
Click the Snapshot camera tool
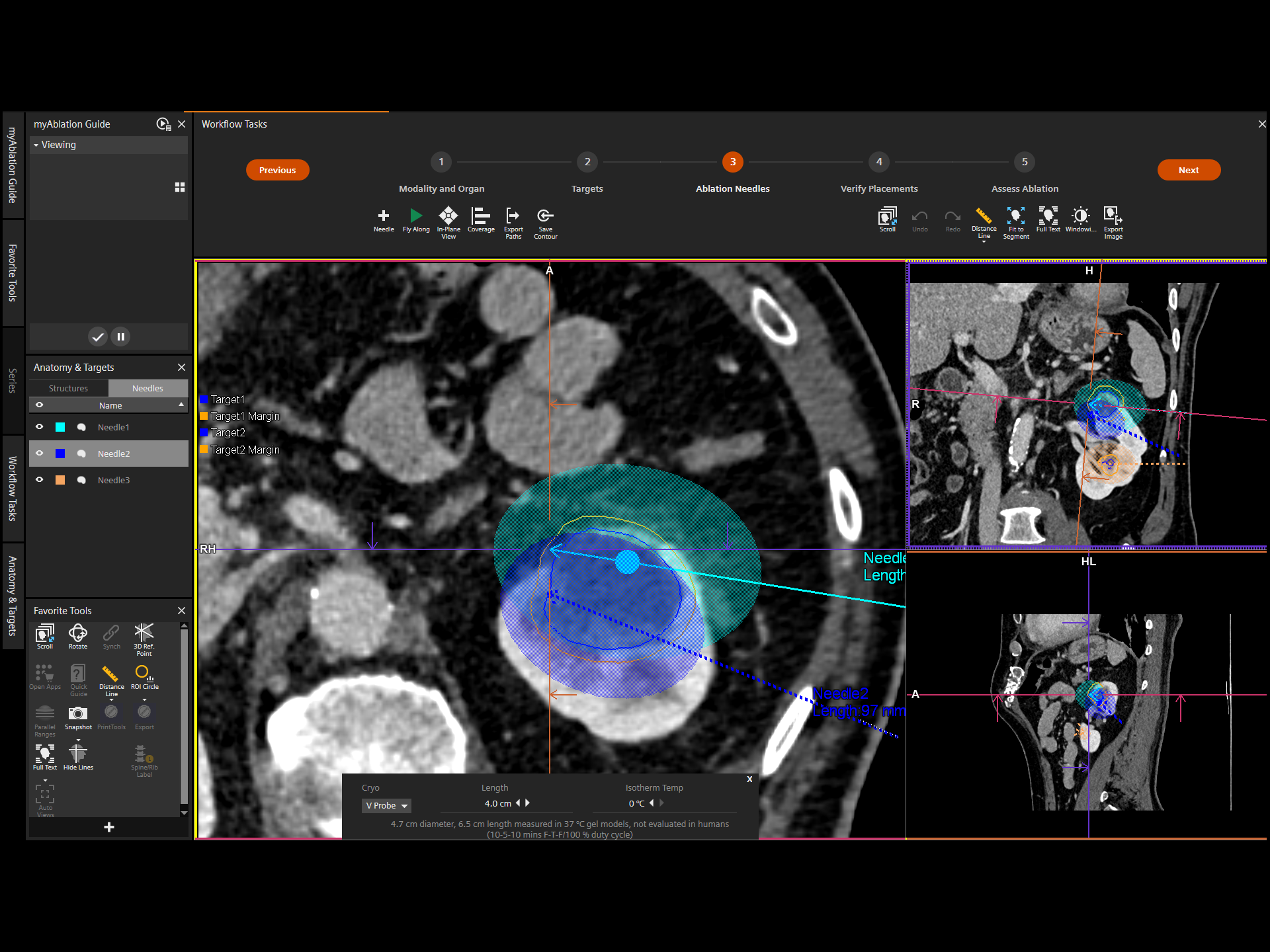(78, 718)
